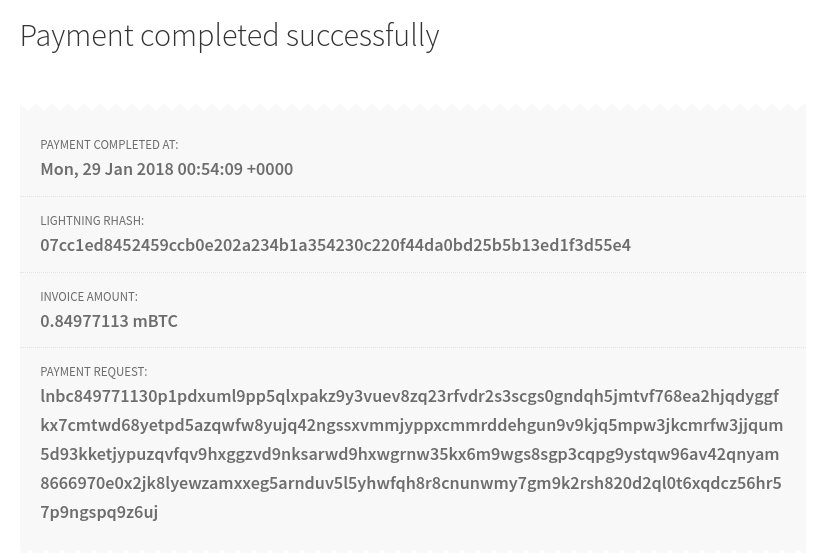
Task: Click the lightning rhash value starting 07cc1ed
Action: click(x=335, y=245)
